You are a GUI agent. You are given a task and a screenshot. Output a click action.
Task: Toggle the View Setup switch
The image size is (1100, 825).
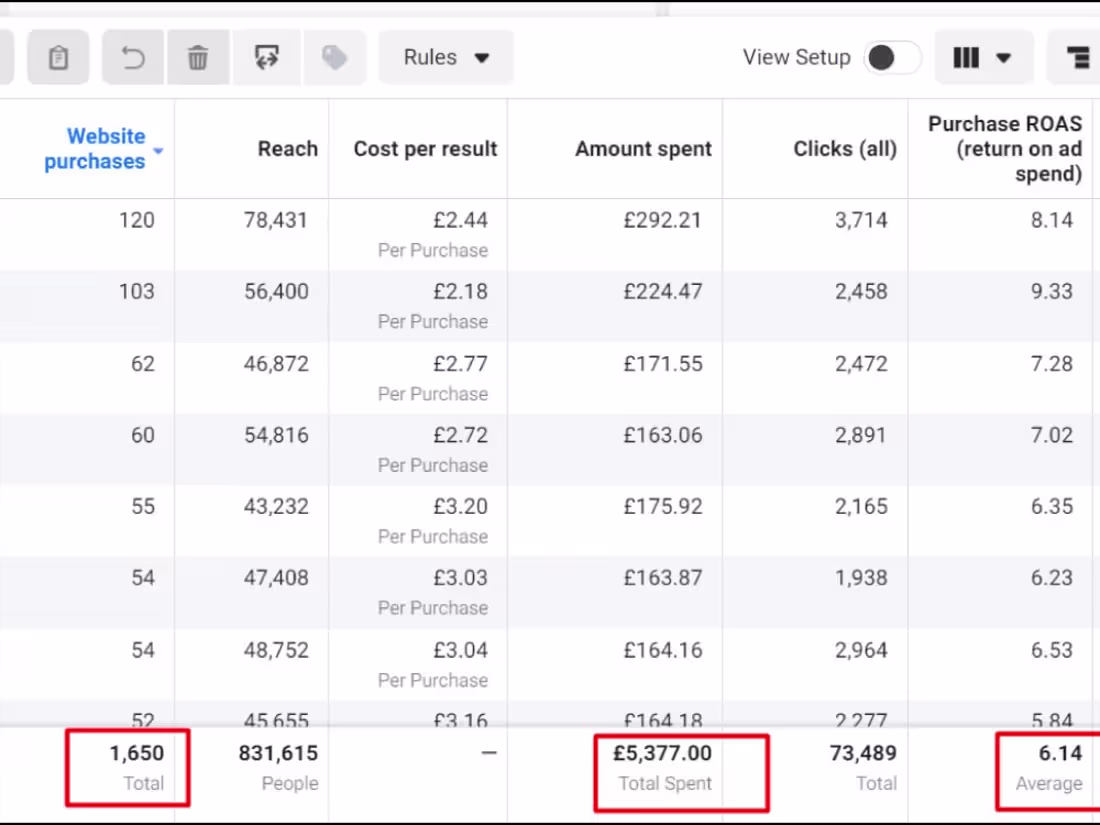(x=892, y=58)
